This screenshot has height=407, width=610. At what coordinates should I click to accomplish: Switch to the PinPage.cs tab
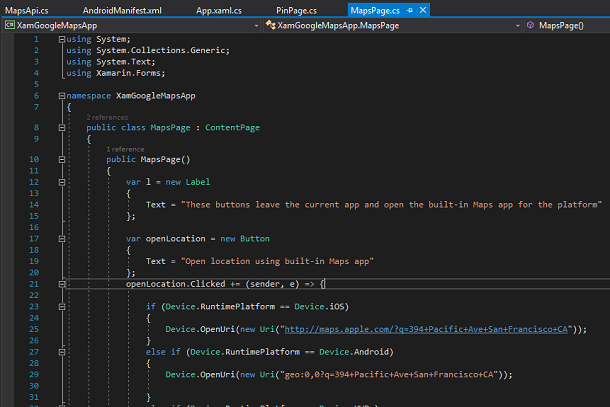[297, 10]
